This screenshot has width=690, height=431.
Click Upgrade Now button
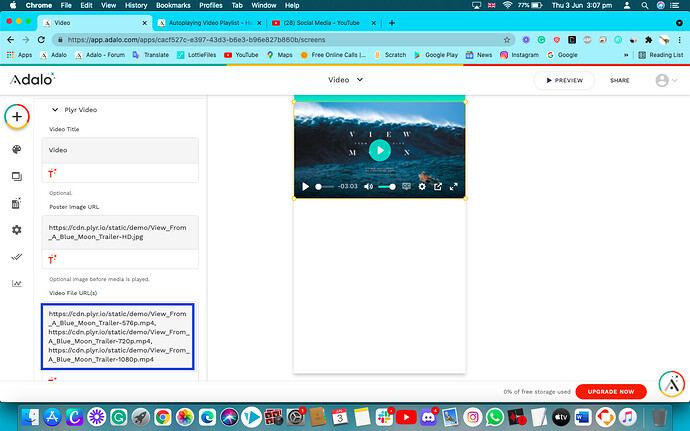pyautogui.click(x=611, y=391)
